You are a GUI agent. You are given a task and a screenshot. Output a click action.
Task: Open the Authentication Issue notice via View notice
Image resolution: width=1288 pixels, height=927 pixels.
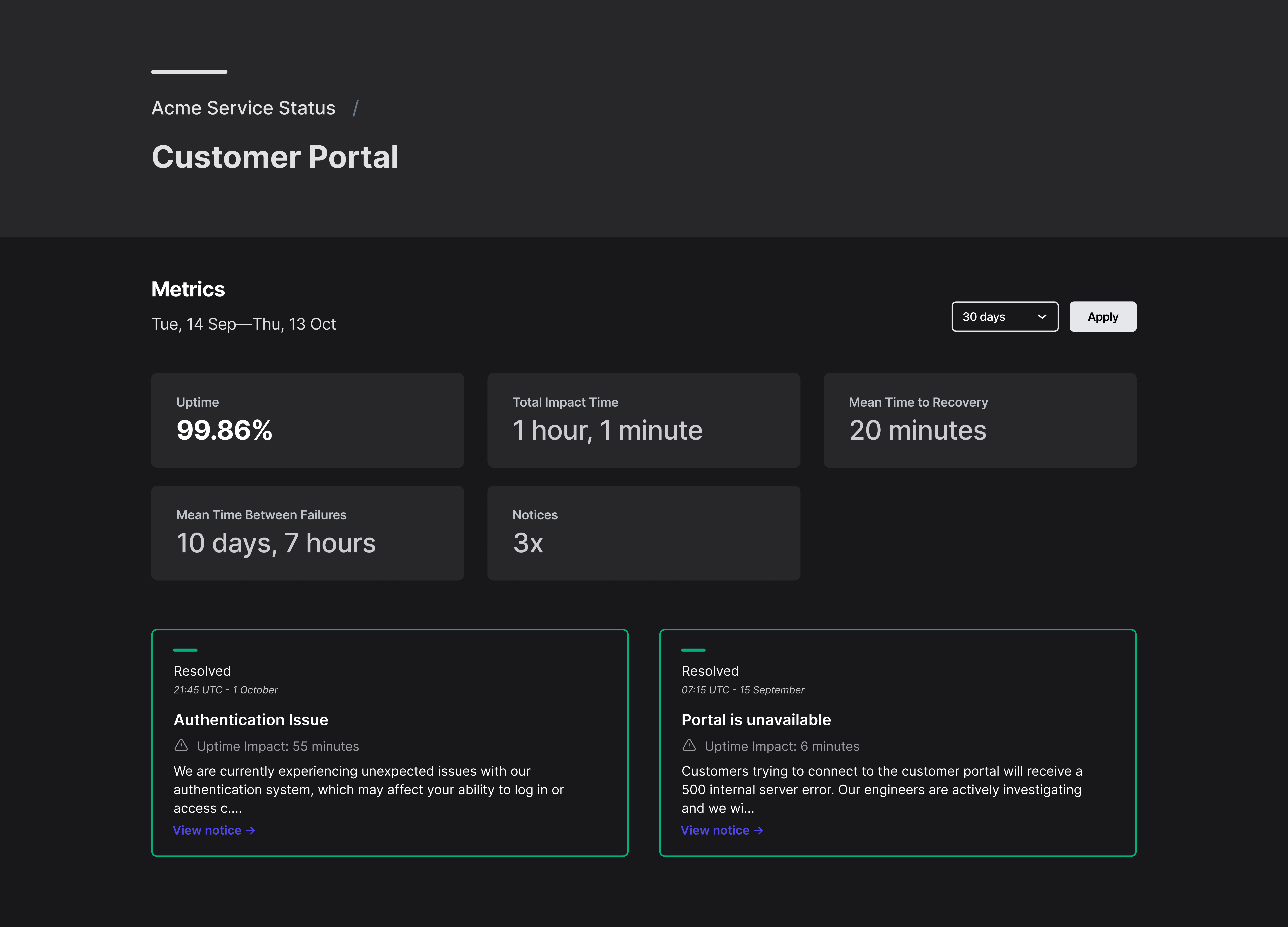(x=207, y=830)
